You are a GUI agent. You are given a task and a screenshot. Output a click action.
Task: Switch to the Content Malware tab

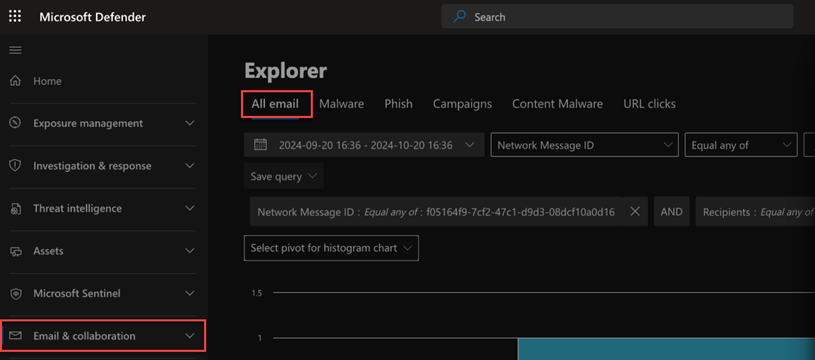tap(557, 104)
